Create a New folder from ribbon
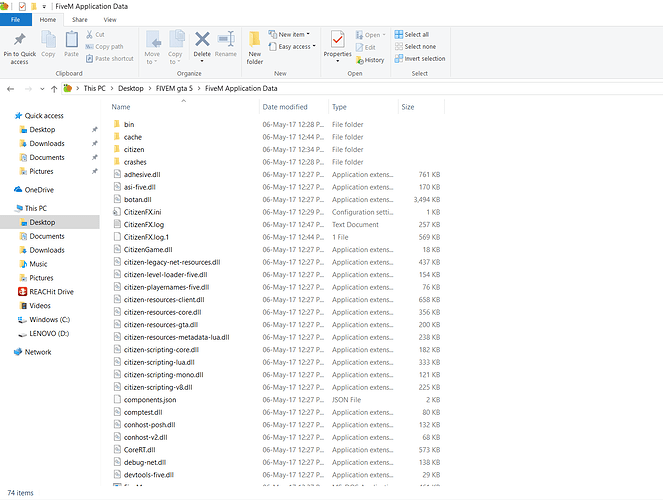 [x=255, y=48]
